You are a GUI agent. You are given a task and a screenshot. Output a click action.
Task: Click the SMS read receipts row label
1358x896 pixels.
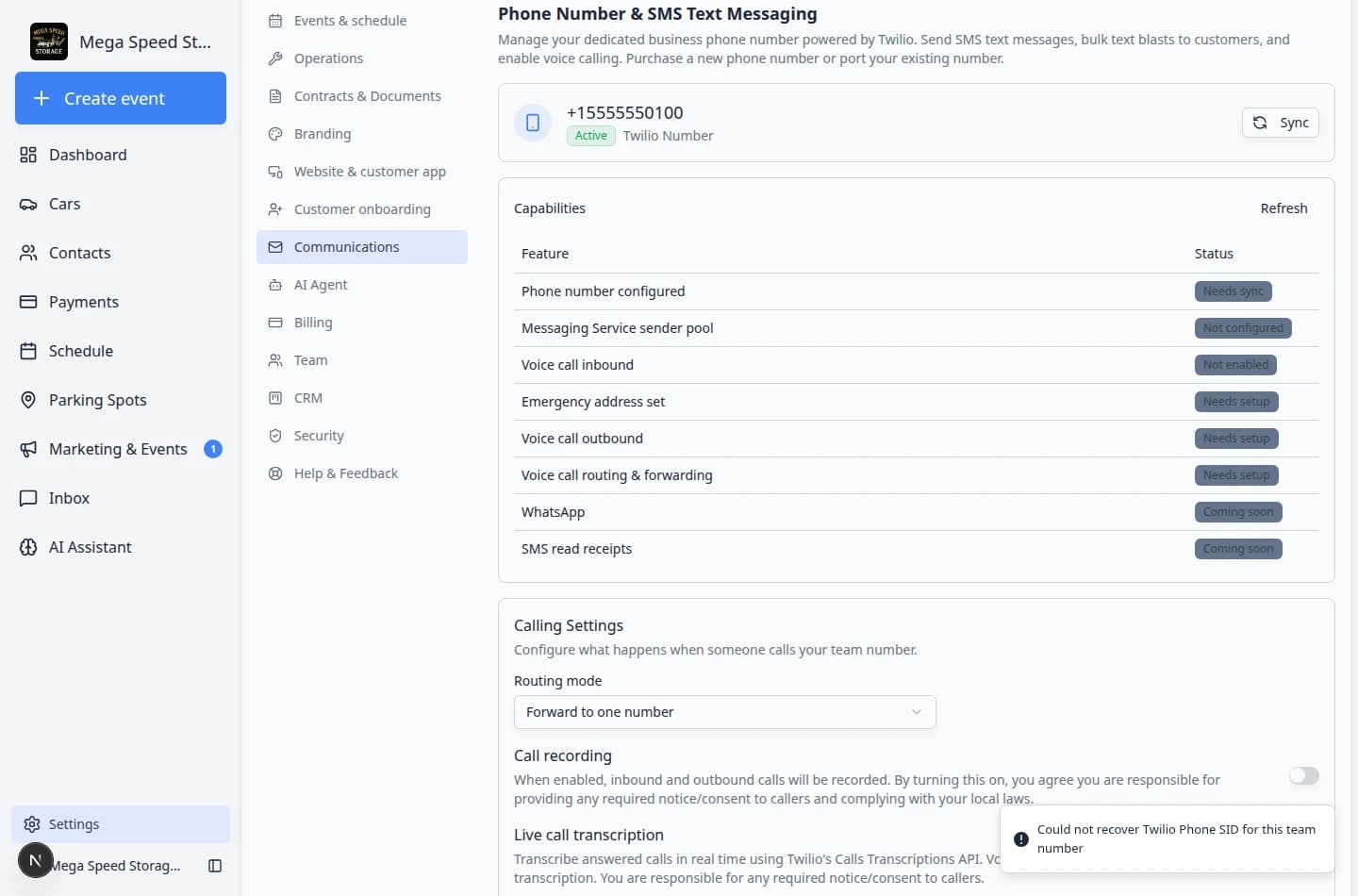pos(576,549)
